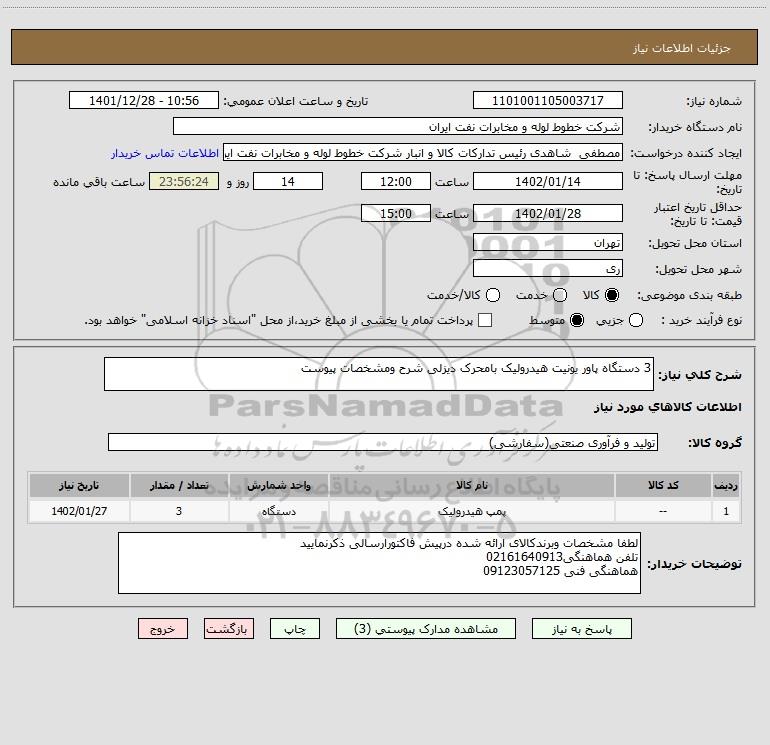Image resolution: width=770 pixels, height=745 pixels.
Task: Click the توضیحات خریدار notes box
Action: point(379,563)
